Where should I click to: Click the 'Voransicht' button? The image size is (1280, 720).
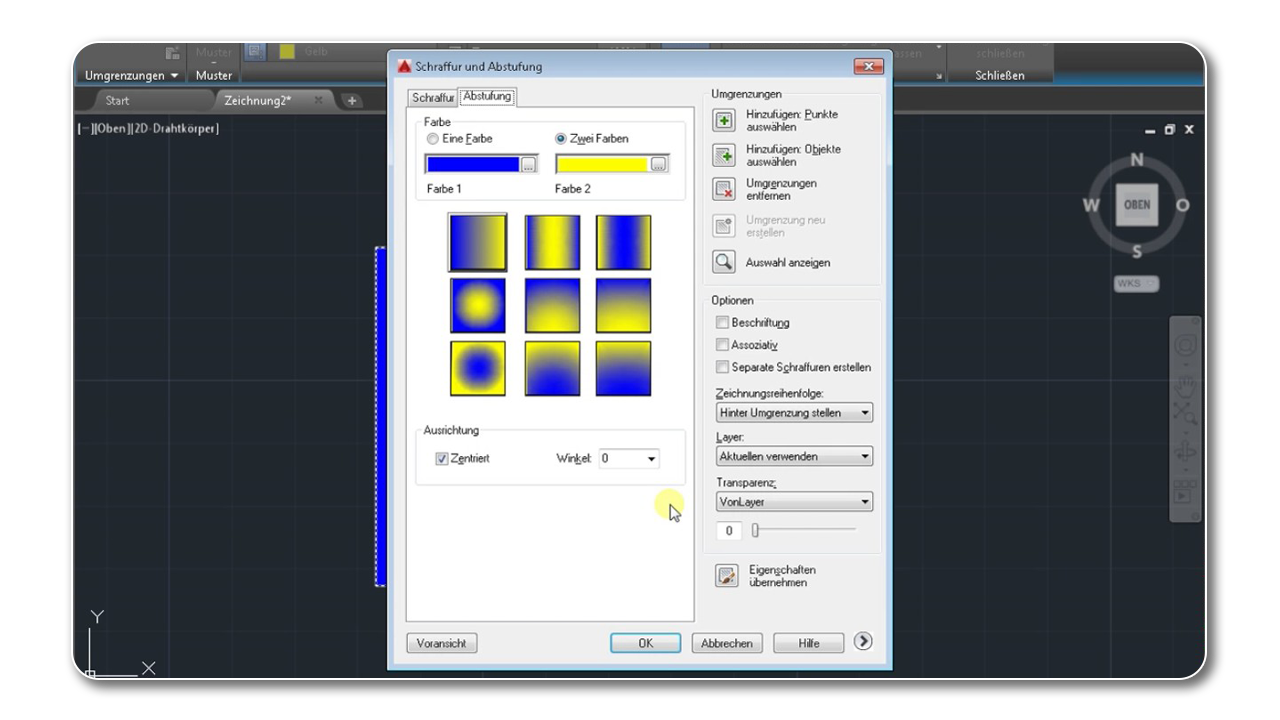tap(442, 644)
